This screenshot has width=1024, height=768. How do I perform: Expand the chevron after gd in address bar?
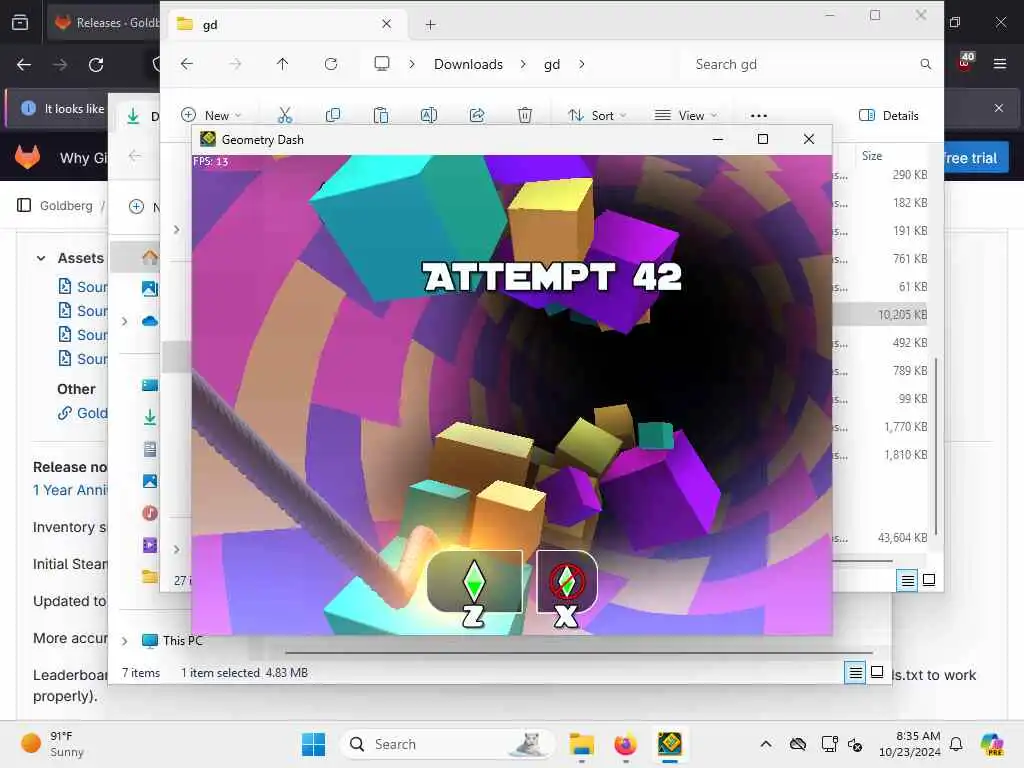[582, 64]
